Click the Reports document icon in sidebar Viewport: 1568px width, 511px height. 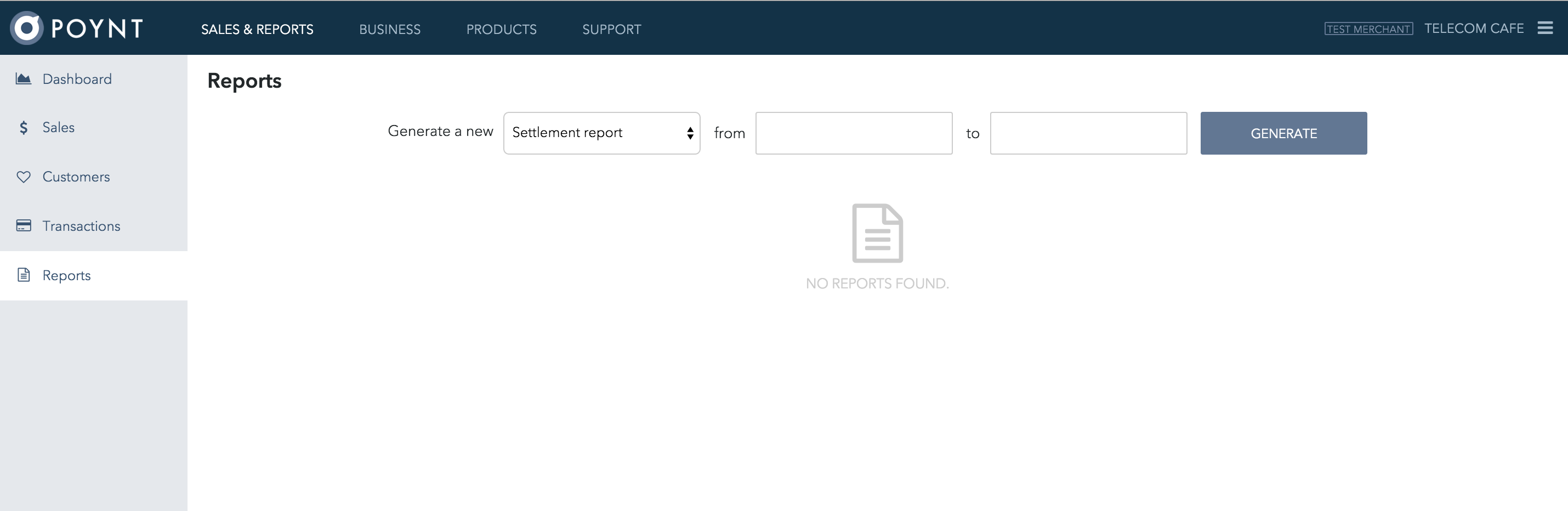[x=23, y=275]
